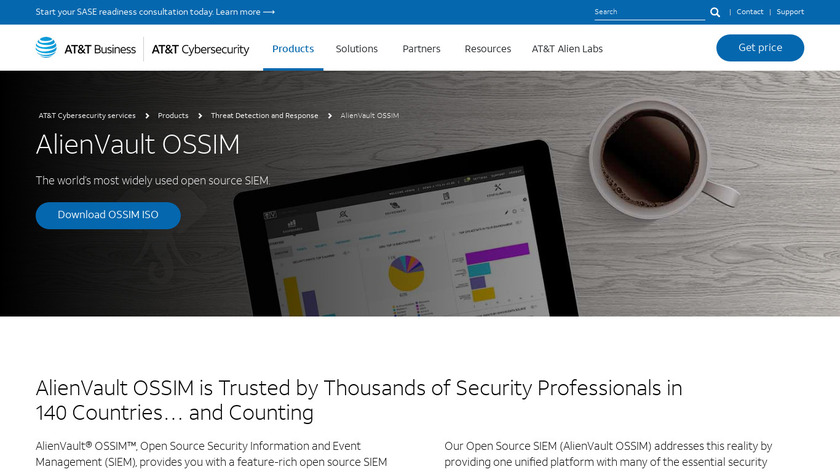Open the Partners menu
Image resolution: width=840 pixels, height=472 pixels.
pos(421,49)
